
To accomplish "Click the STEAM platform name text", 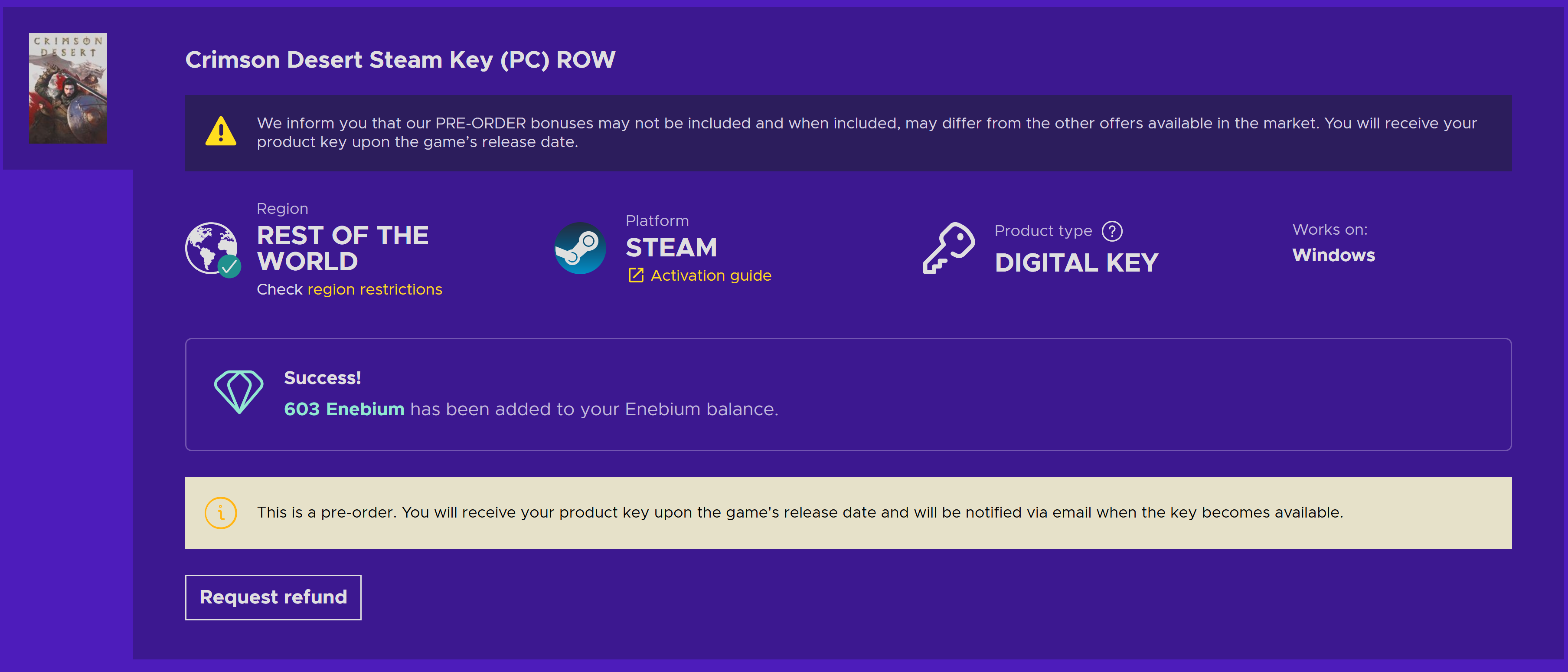I will pyautogui.click(x=671, y=248).
